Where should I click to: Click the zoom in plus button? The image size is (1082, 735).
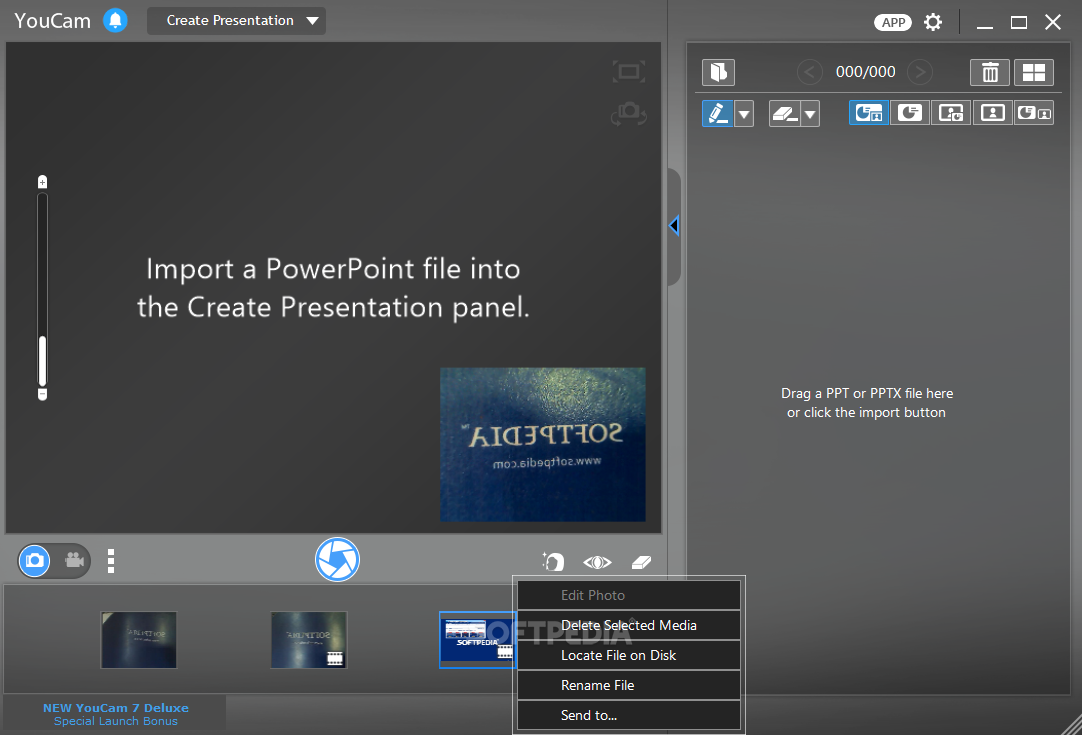click(x=42, y=182)
